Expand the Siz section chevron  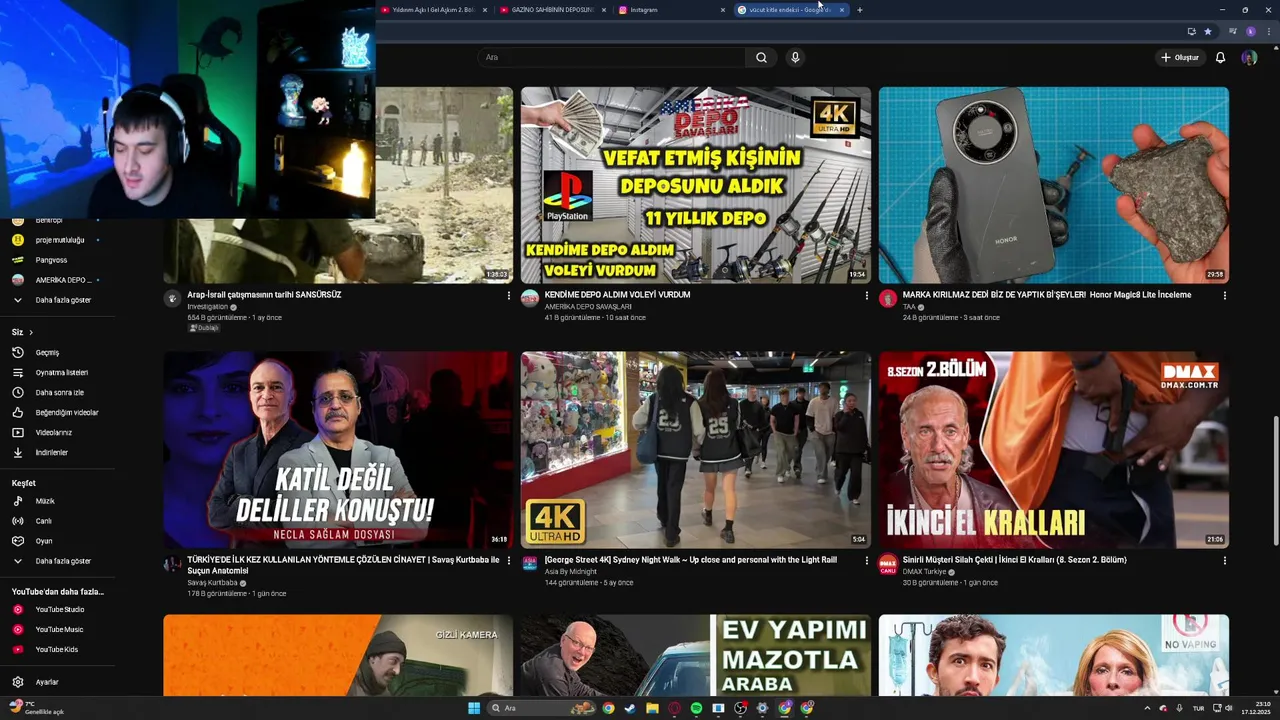pos(31,332)
